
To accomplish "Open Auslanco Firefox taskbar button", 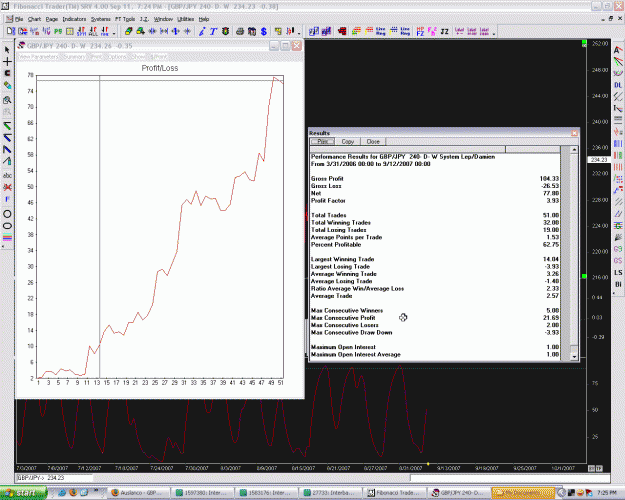I will coord(140,493).
